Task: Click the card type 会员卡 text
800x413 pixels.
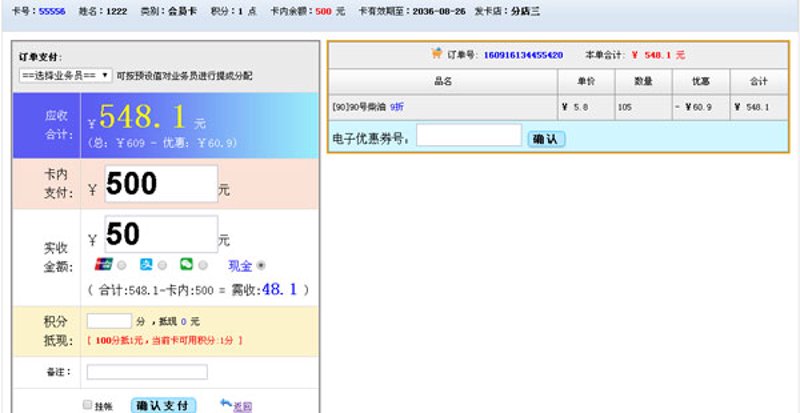Action: [x=182, y=11]
